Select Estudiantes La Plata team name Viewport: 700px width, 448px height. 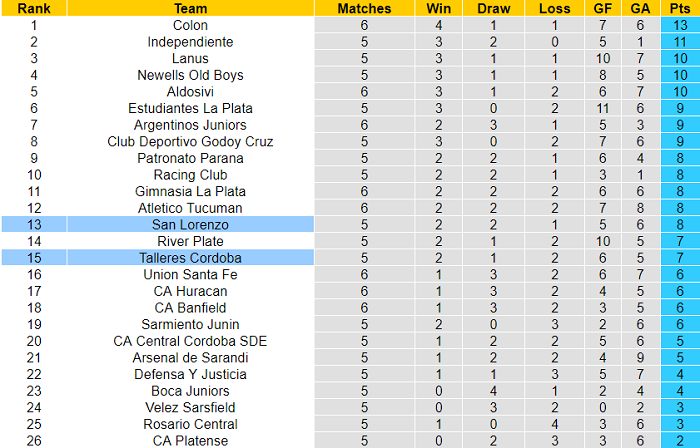point(190,108)
